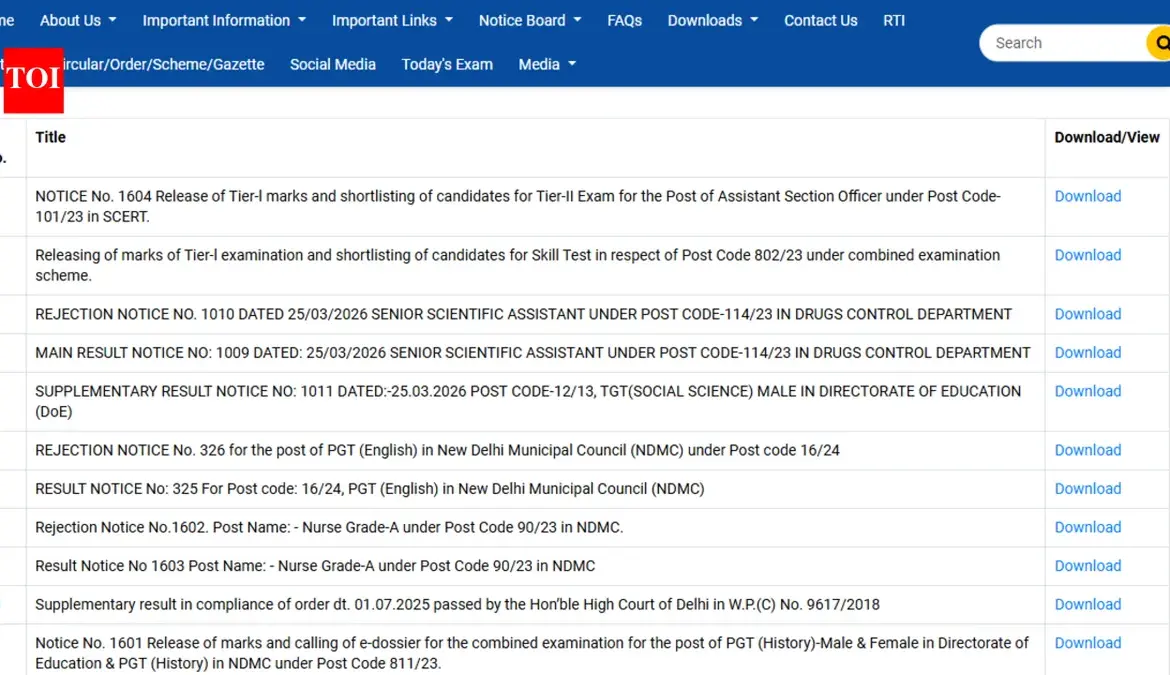Open the About Us dropdown menu
1170x675 pixels.
[x=78, y=21]
